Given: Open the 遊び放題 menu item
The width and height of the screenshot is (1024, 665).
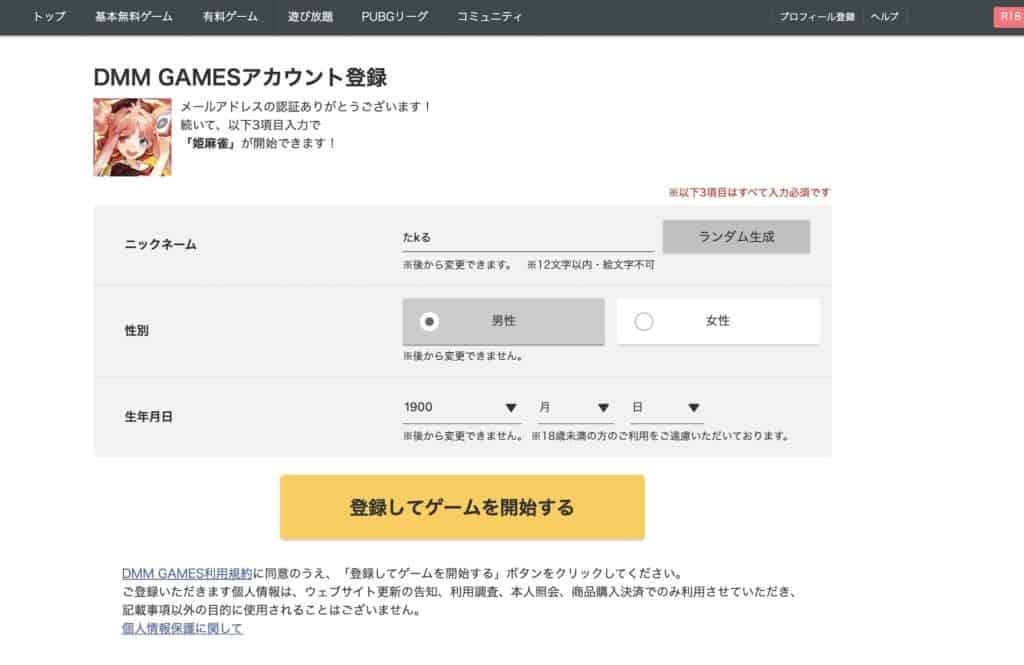Looking at the screenshot, I should pos(310,17).
